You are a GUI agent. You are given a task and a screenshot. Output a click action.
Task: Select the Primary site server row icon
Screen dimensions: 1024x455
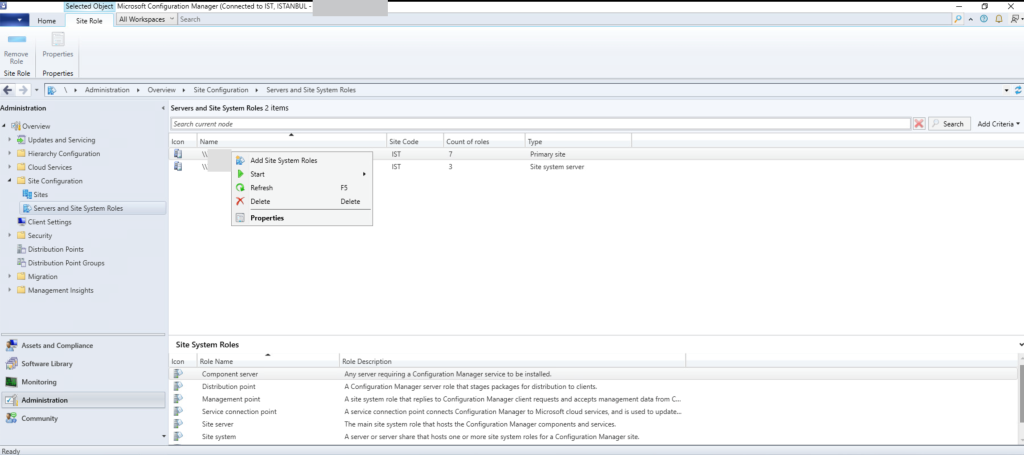178,155
